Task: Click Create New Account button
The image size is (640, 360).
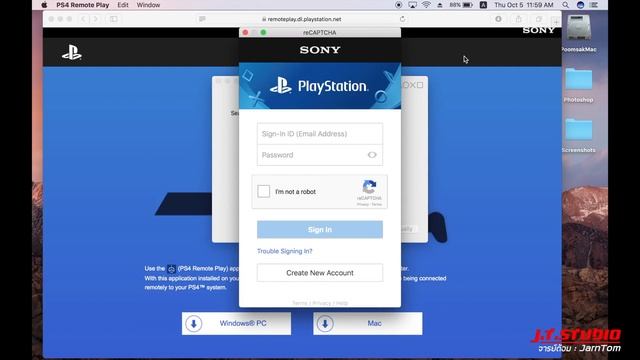Action: (x=320, y=273)
